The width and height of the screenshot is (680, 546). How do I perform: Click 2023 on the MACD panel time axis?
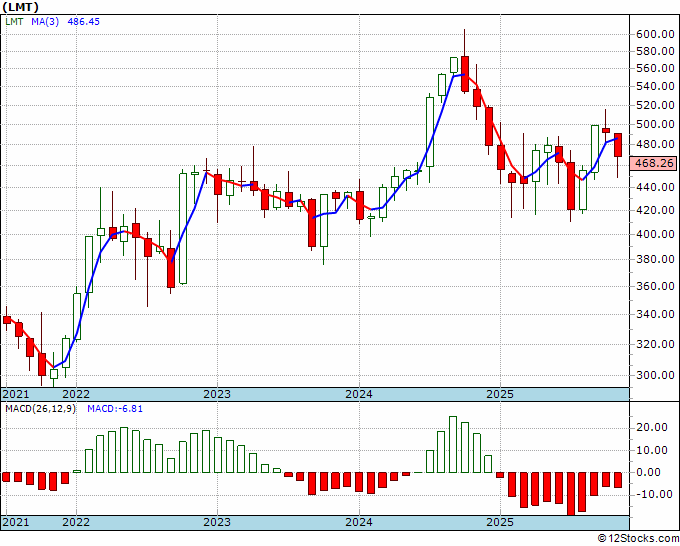pyautogui.click(x=217, y=522)
